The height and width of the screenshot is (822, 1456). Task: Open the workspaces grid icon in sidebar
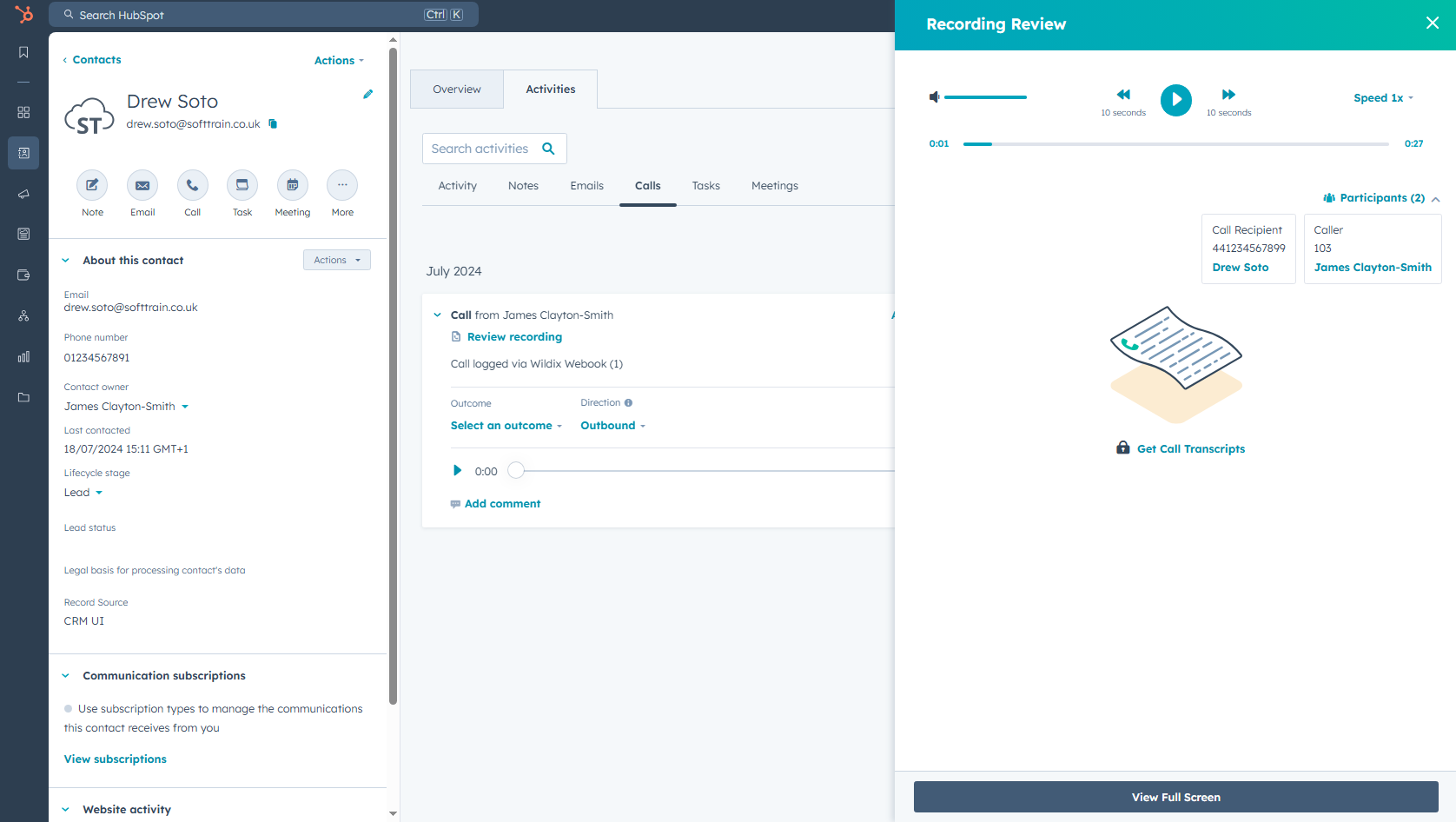pyautogui.click(x=23, y=112)
